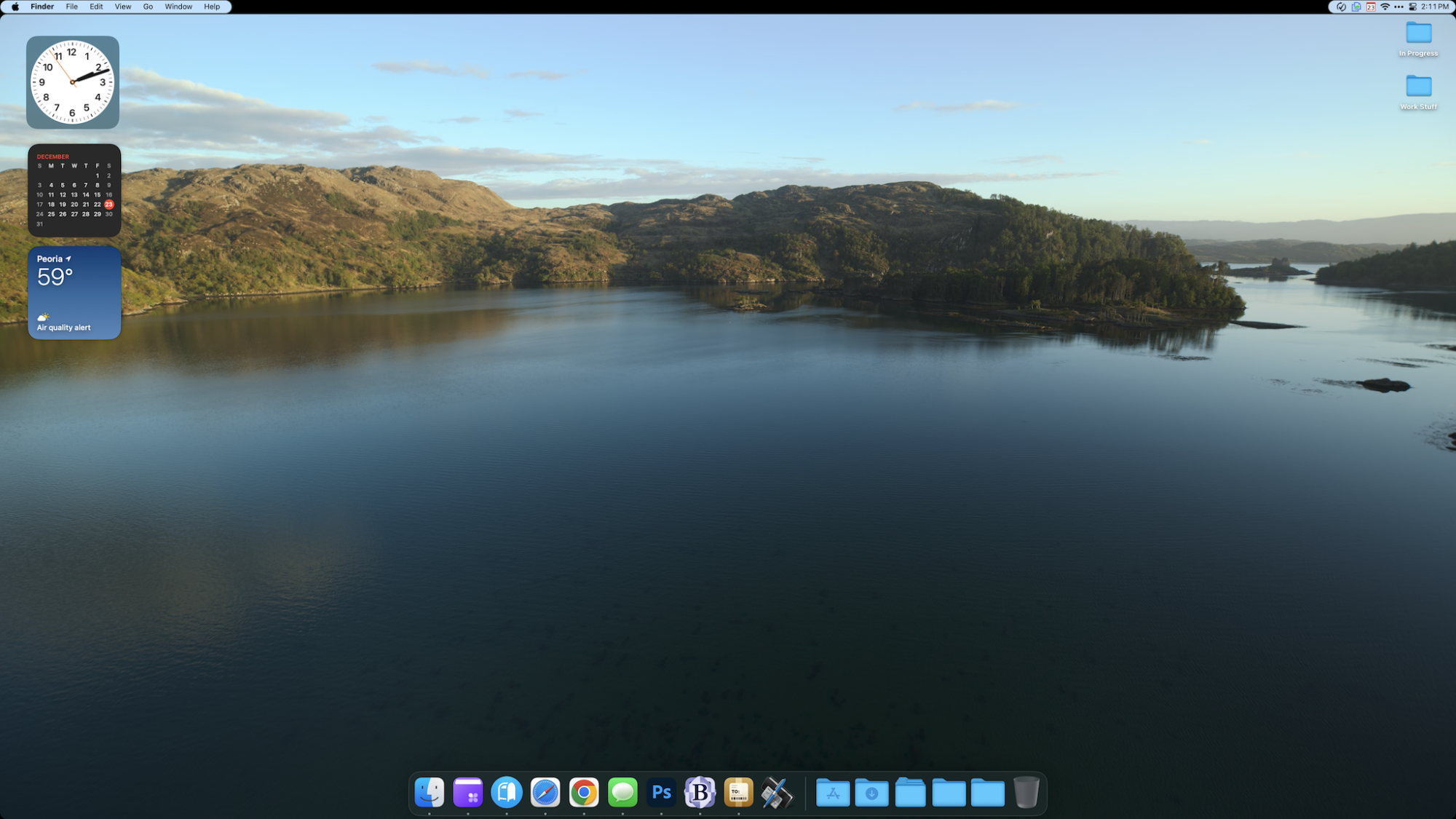Show hidden menu bar items via ellipsis
1456x819 pixels.
point(1398,7)
